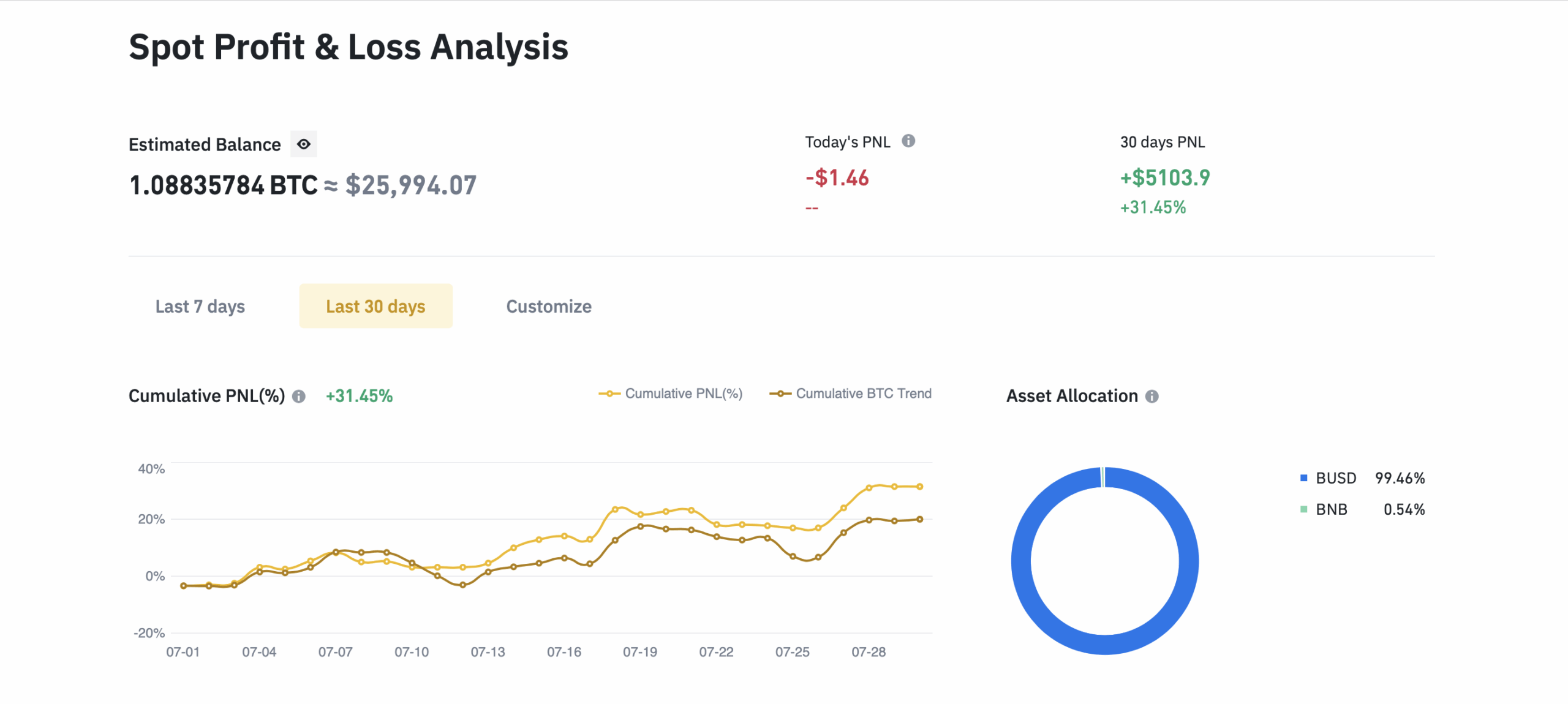
Task: Click the -$1.46 Today's PNL value
Action: tap(837, 178)
